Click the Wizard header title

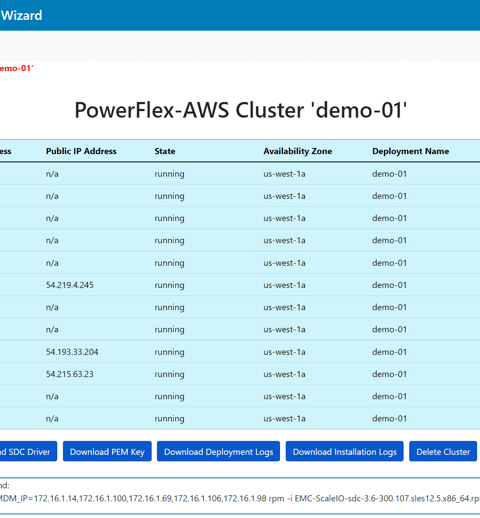click(x=21, y=15)
